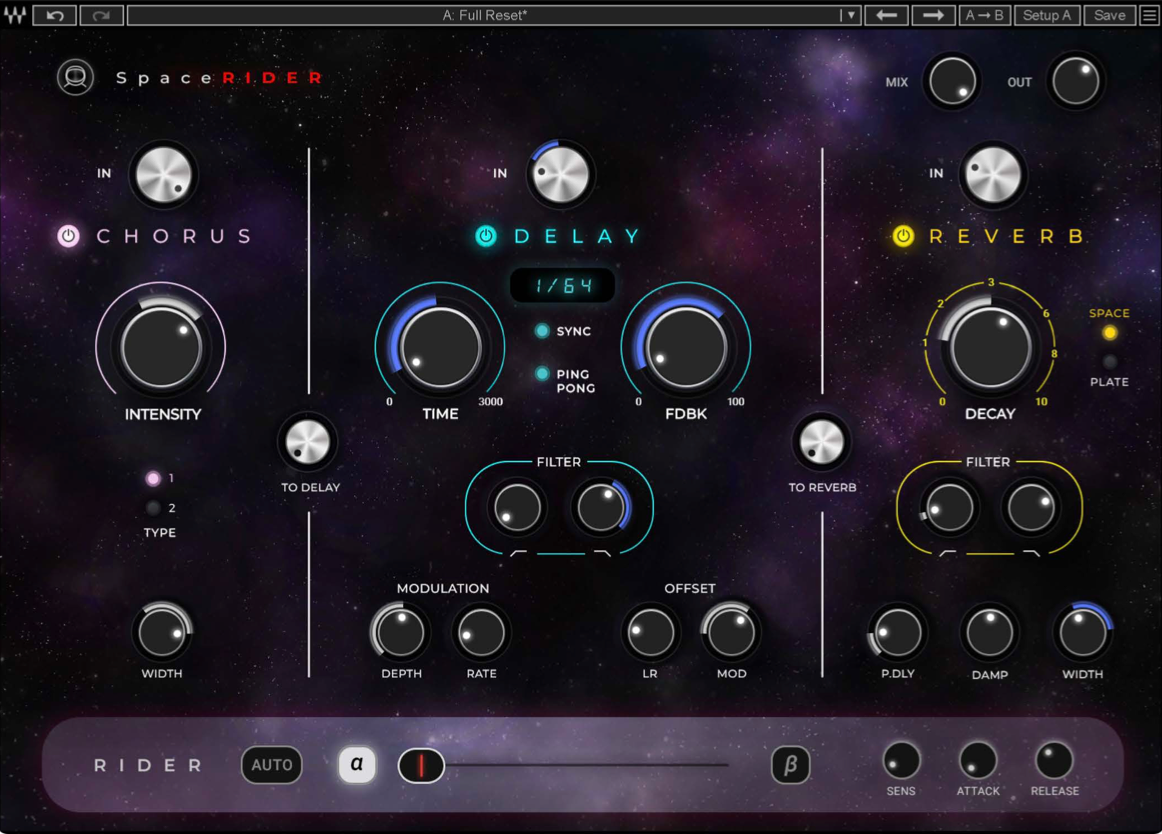Open the preset dropdown arrow

851,14
